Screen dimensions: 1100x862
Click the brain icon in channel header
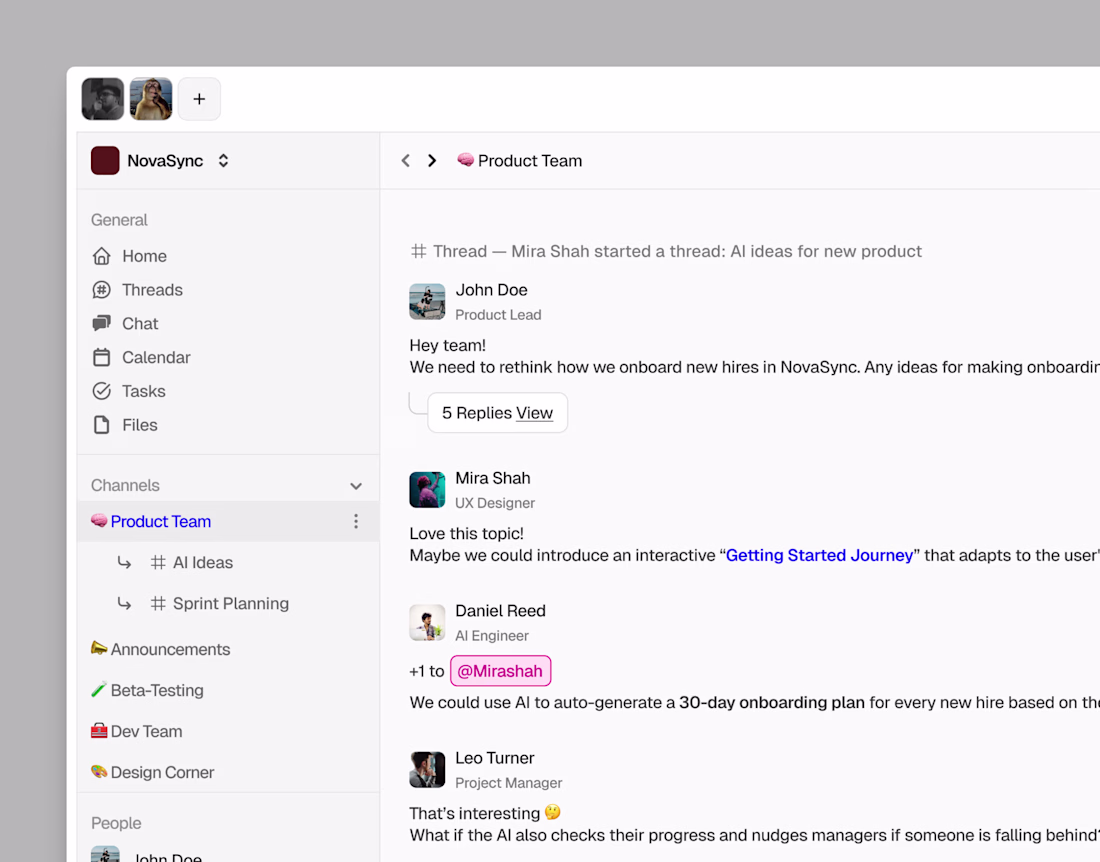(465, 160)
